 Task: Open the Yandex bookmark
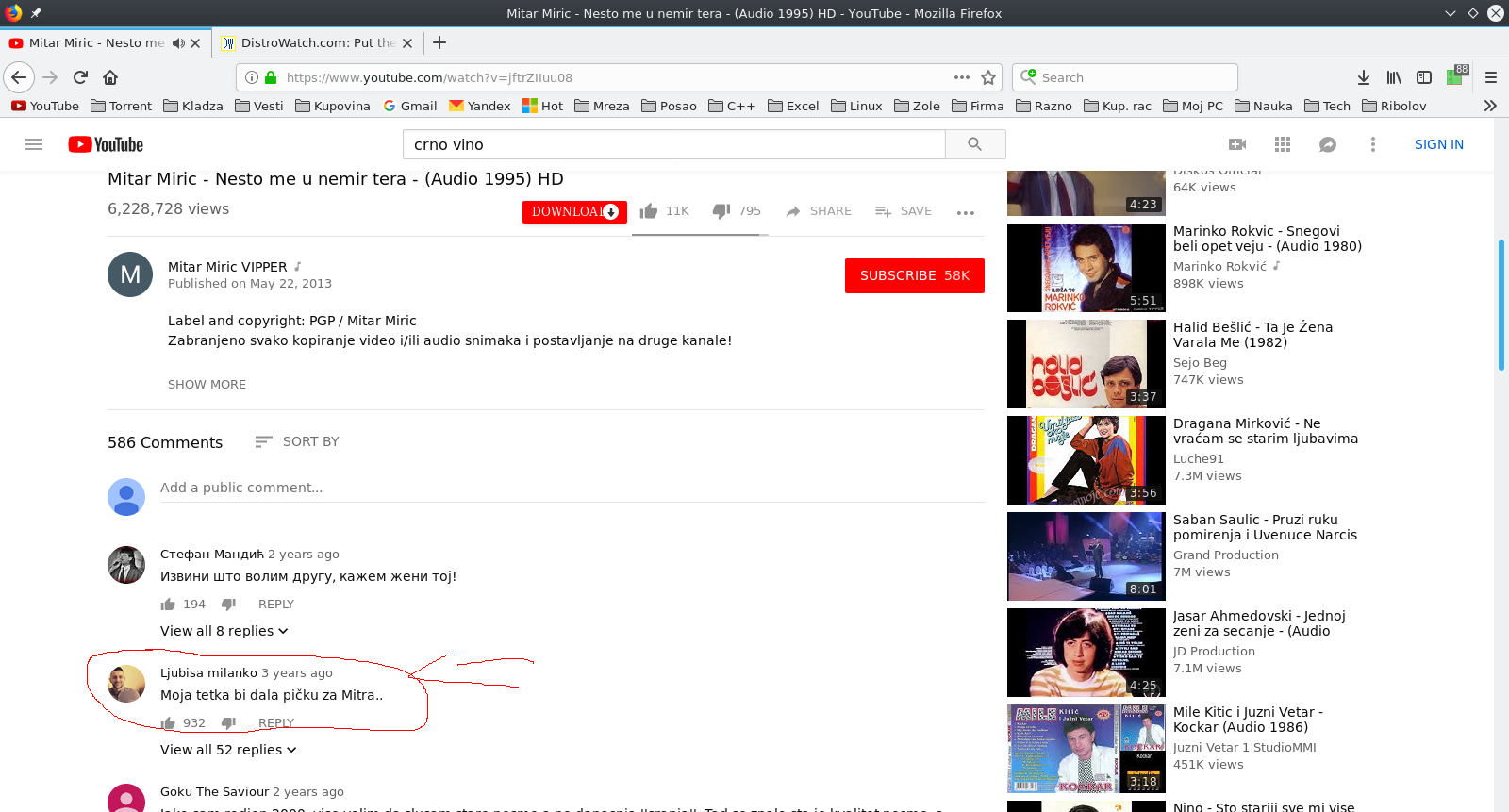click(480, 106)
